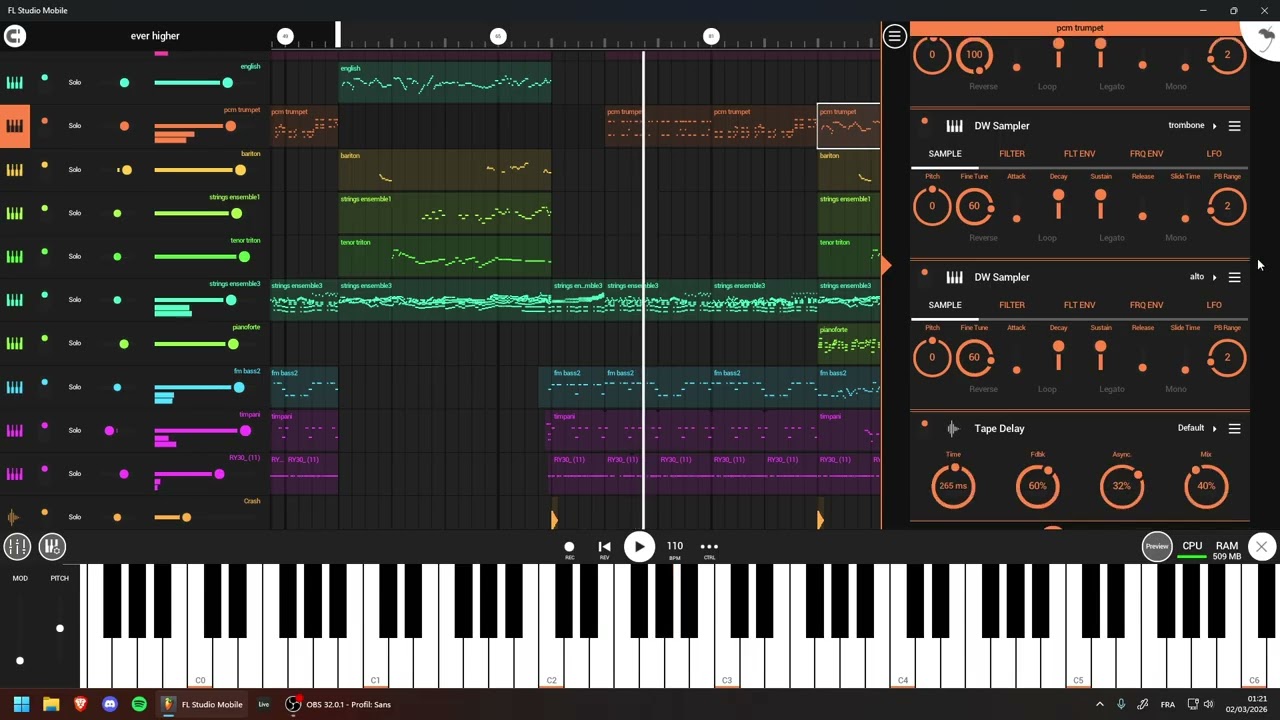Mute the english track
Viewport: 1280px width, 720px height.
(x=44, y=77)
